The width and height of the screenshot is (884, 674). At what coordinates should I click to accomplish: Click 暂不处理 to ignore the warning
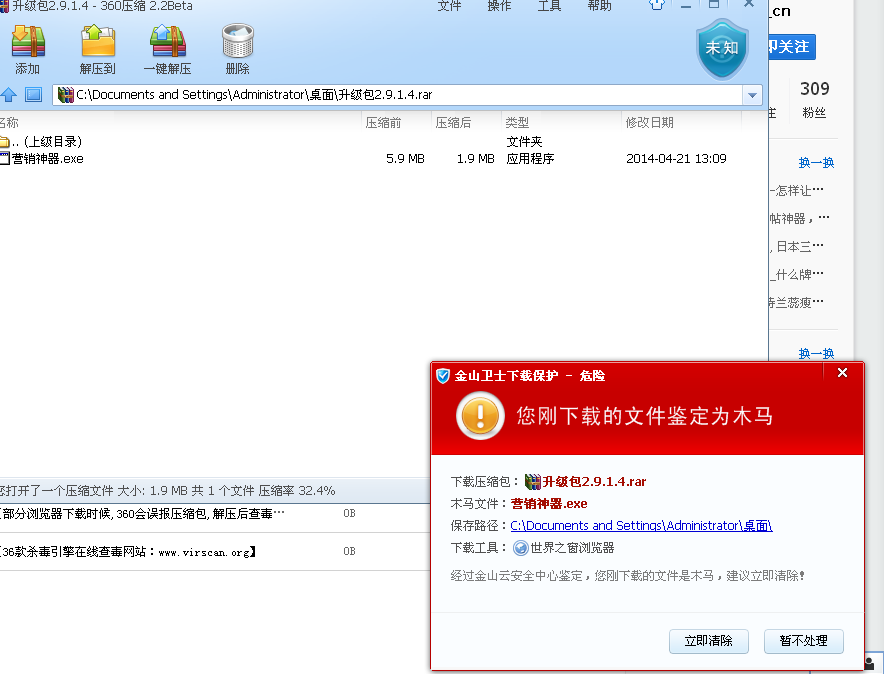click(x=804, y=641)
